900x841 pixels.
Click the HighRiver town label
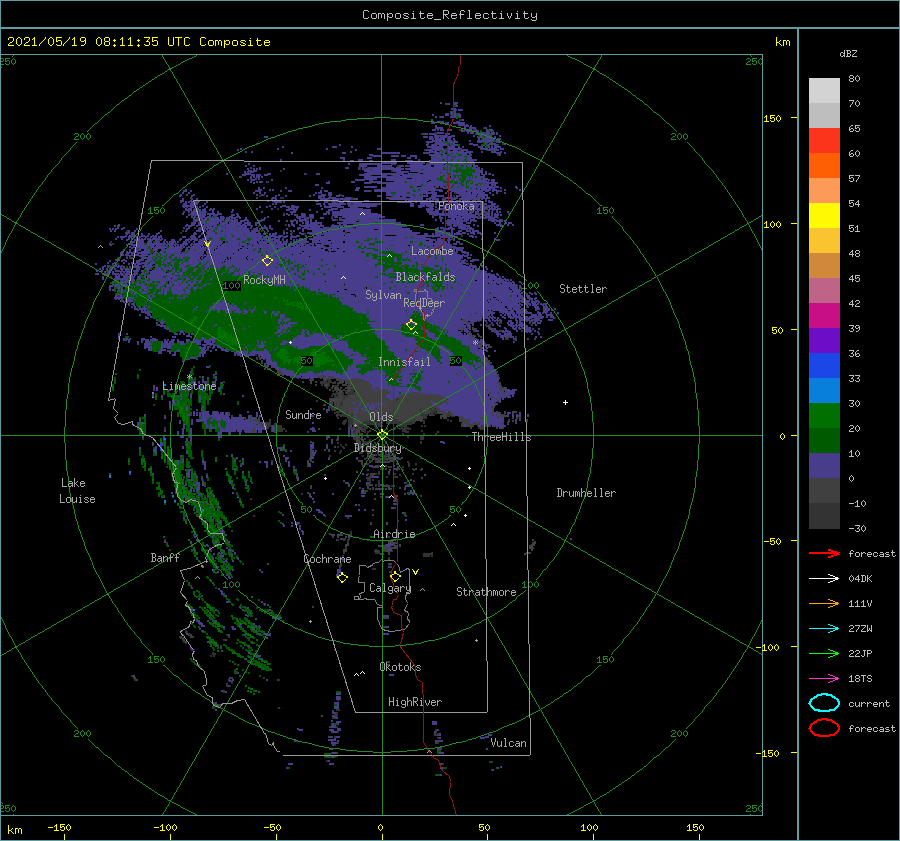coord(415,702)
